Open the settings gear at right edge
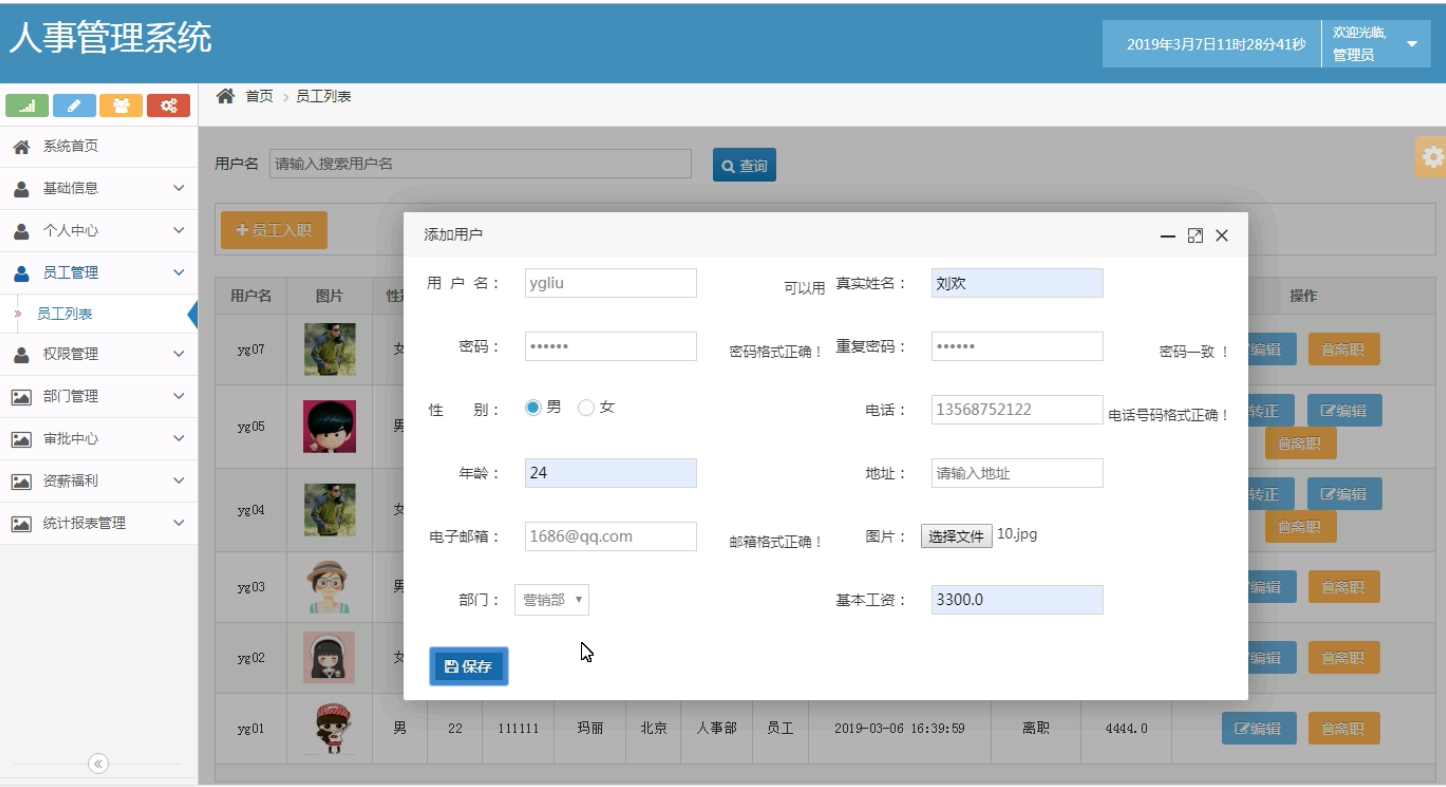Screen dimensions: 1446x787 (1432, 157)
